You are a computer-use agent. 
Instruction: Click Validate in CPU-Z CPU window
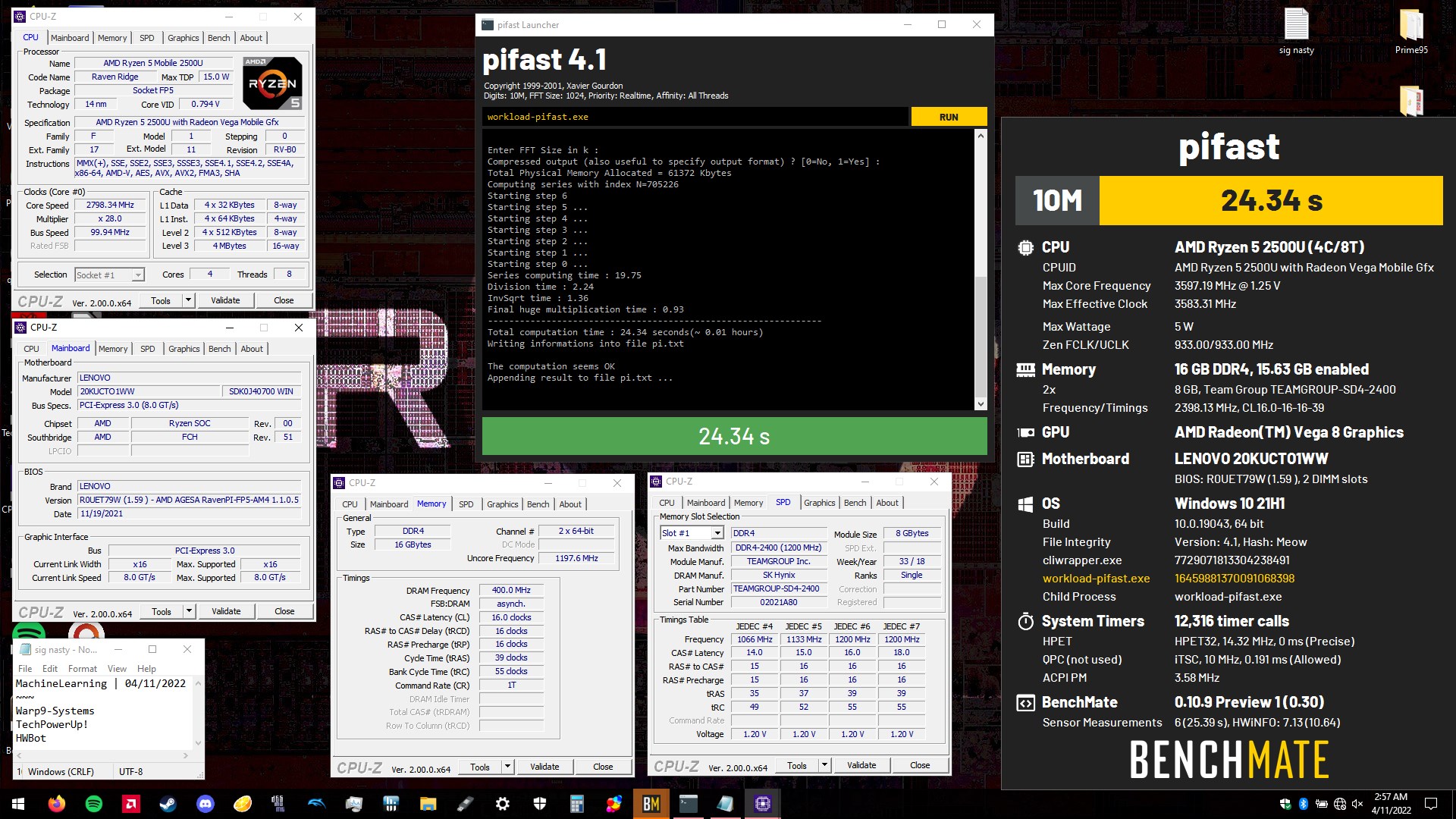(x=225, y=300)
